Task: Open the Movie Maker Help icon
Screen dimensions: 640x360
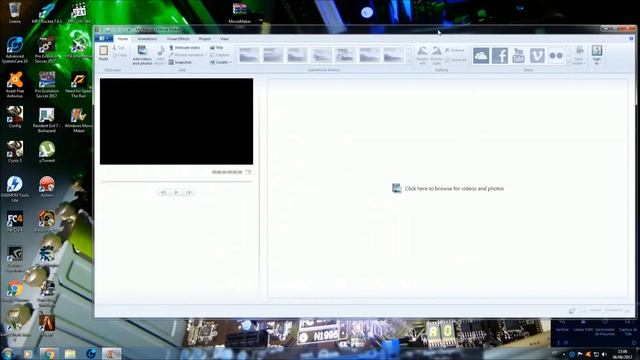Action: 631,39
